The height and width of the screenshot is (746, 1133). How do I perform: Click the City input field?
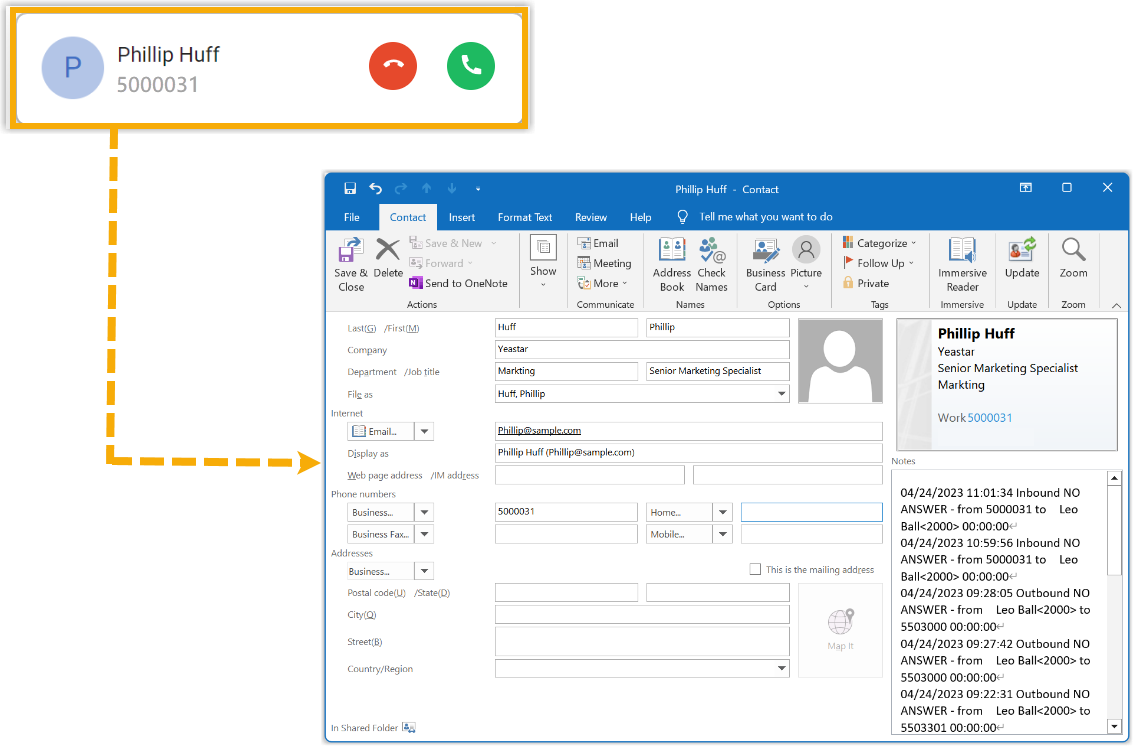click(642, 614)
